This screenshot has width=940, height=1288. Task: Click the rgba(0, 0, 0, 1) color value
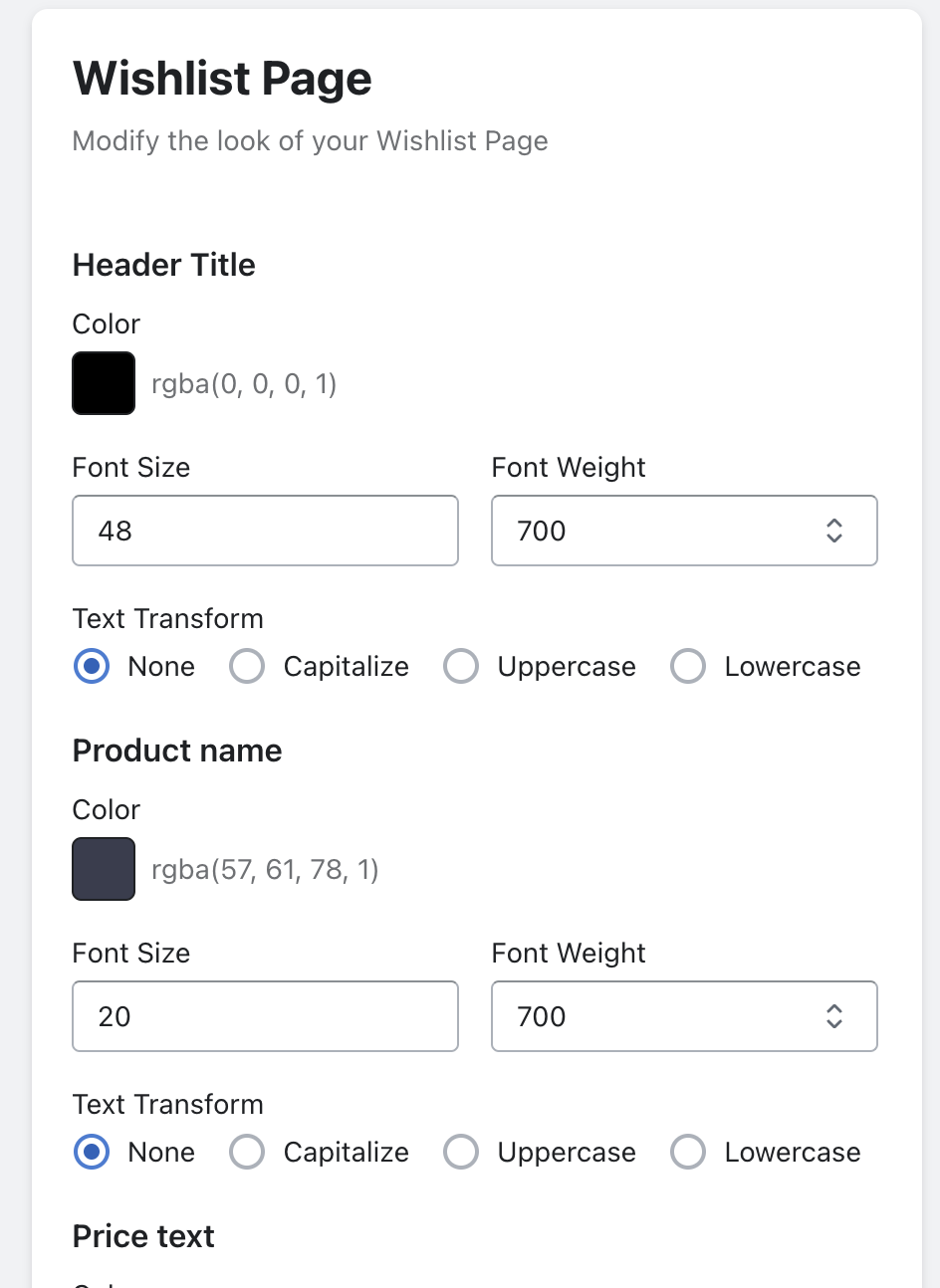click(244, 384)
